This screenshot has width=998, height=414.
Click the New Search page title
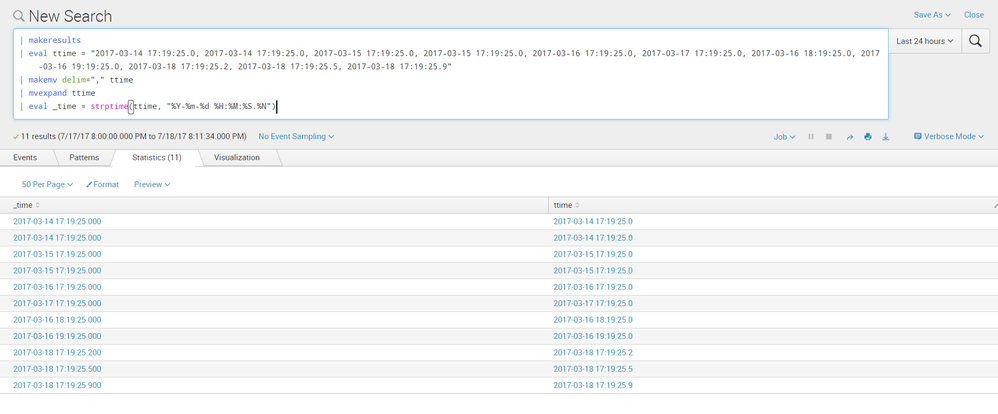(70, 16)
